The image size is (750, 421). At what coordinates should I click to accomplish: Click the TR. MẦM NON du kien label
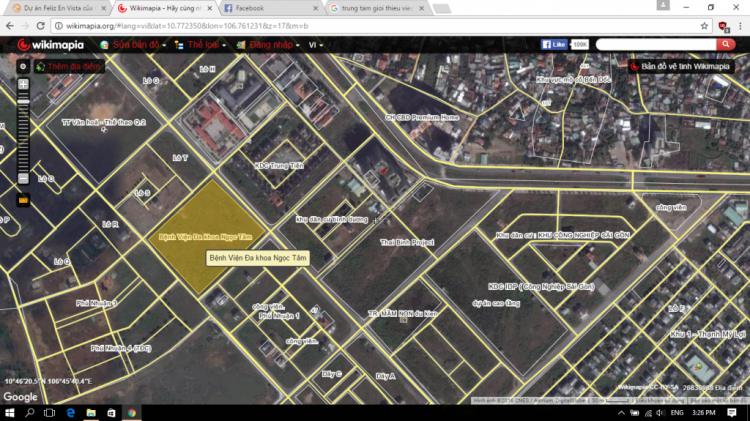point(403,314)
